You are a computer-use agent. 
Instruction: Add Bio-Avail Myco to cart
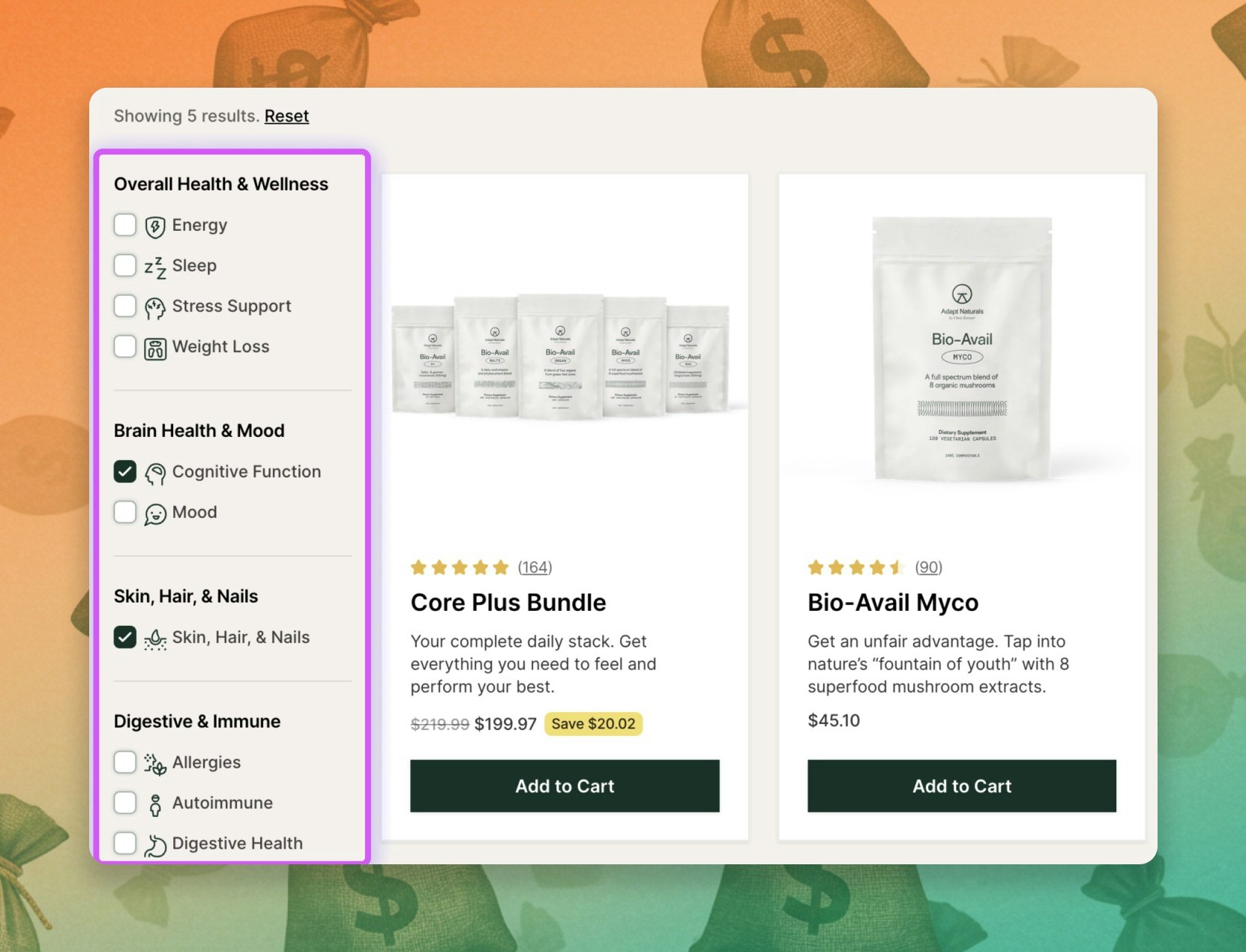[962, 786]
